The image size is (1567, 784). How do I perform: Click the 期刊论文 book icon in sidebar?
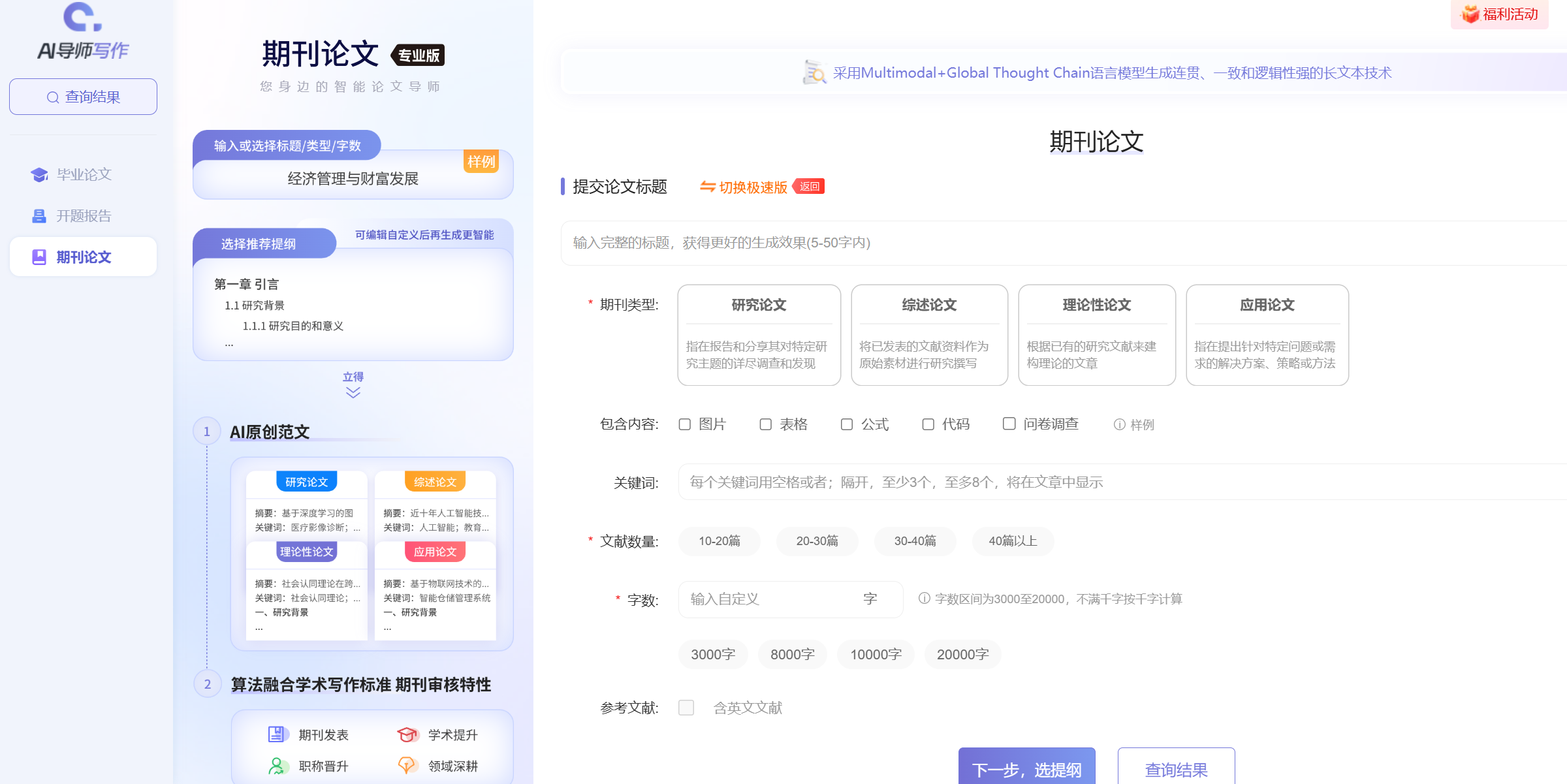[39, 257]
